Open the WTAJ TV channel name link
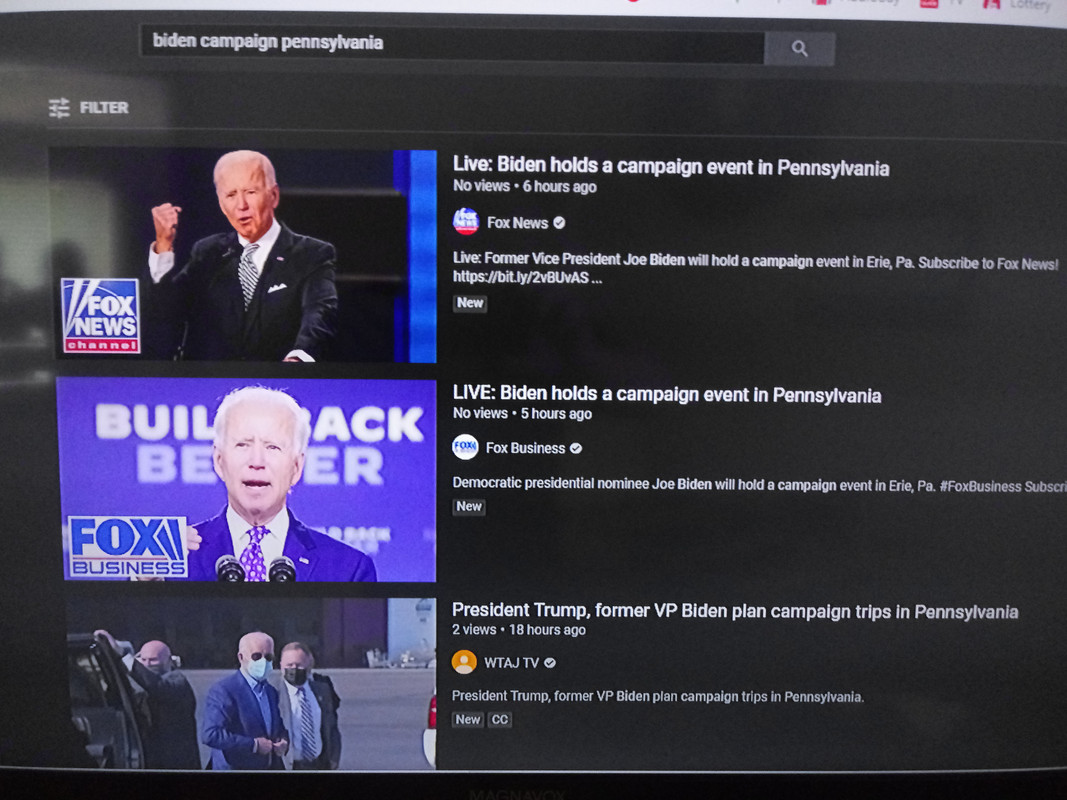The height and width of the screenshot is (800, 1067). click(511, 663)
